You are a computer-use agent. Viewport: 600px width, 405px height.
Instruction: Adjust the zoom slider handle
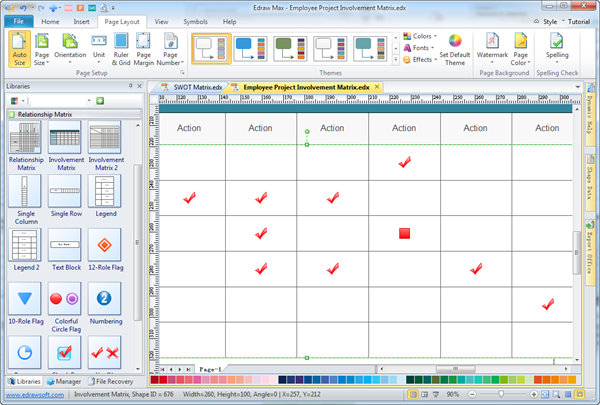(501, 394)
